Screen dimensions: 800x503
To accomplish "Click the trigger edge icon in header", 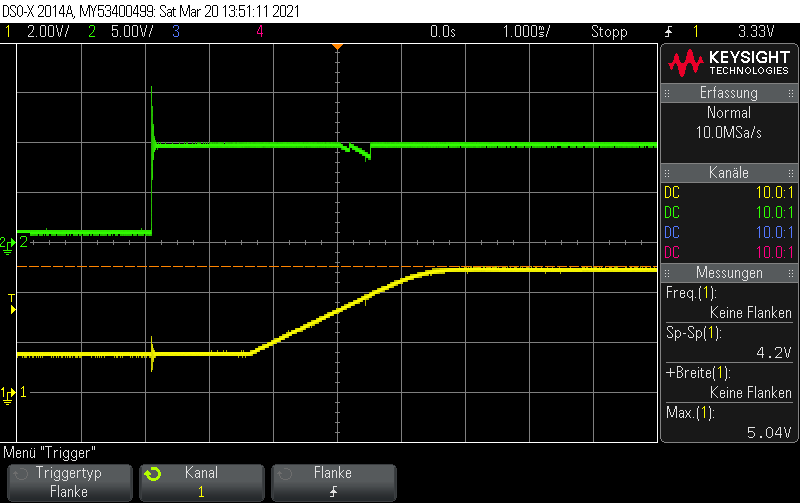I will (668, 32).
